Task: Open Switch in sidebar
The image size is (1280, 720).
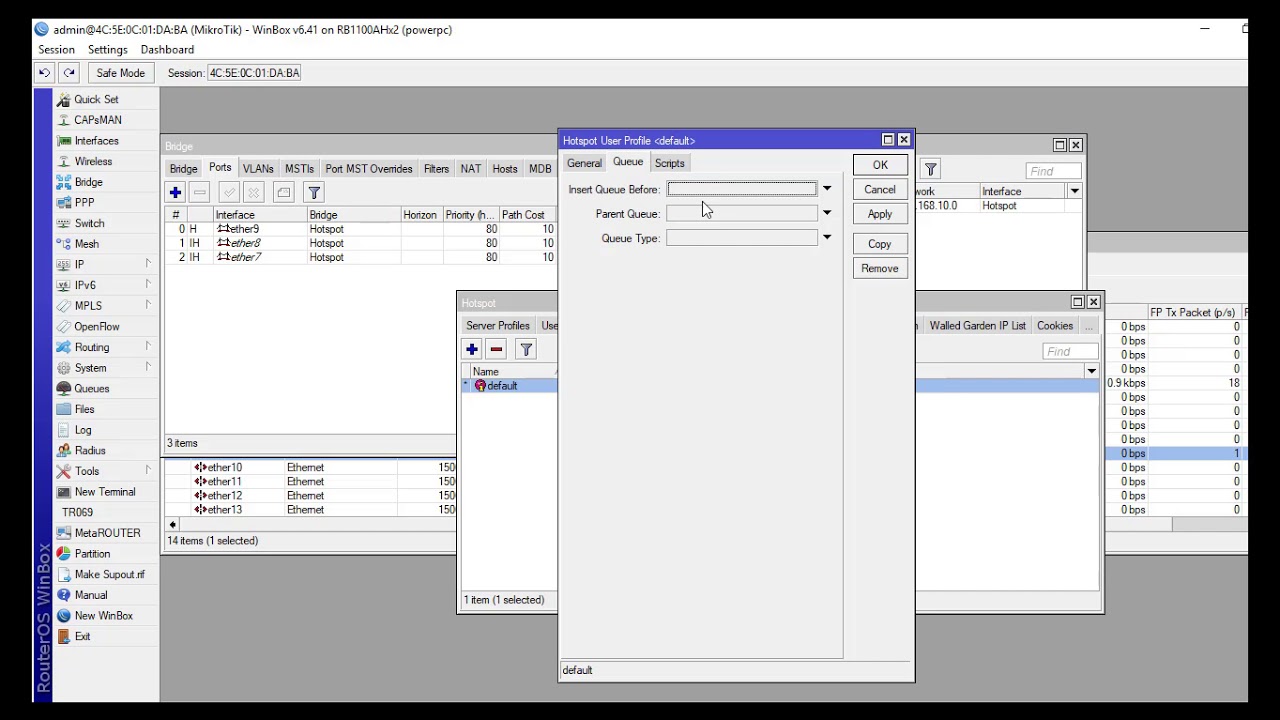Action: 89,223
